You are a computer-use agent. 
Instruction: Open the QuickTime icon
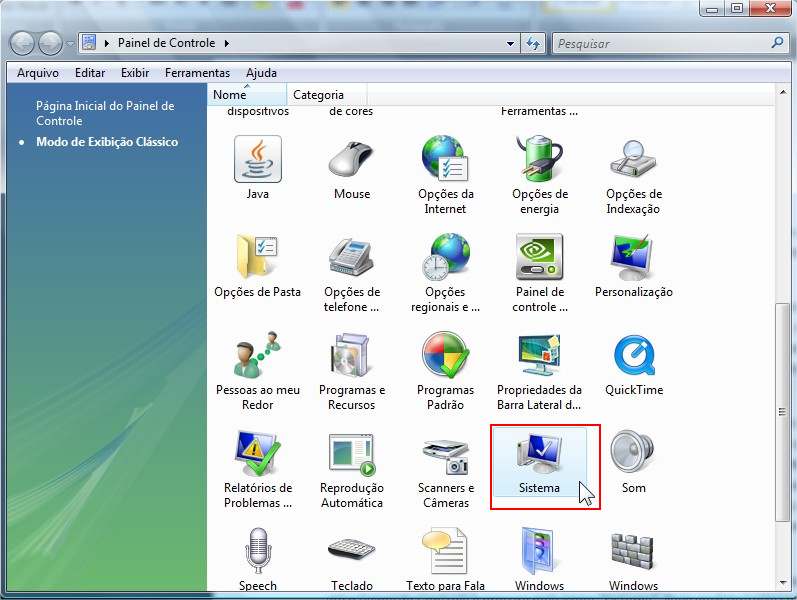coord(633,358)
